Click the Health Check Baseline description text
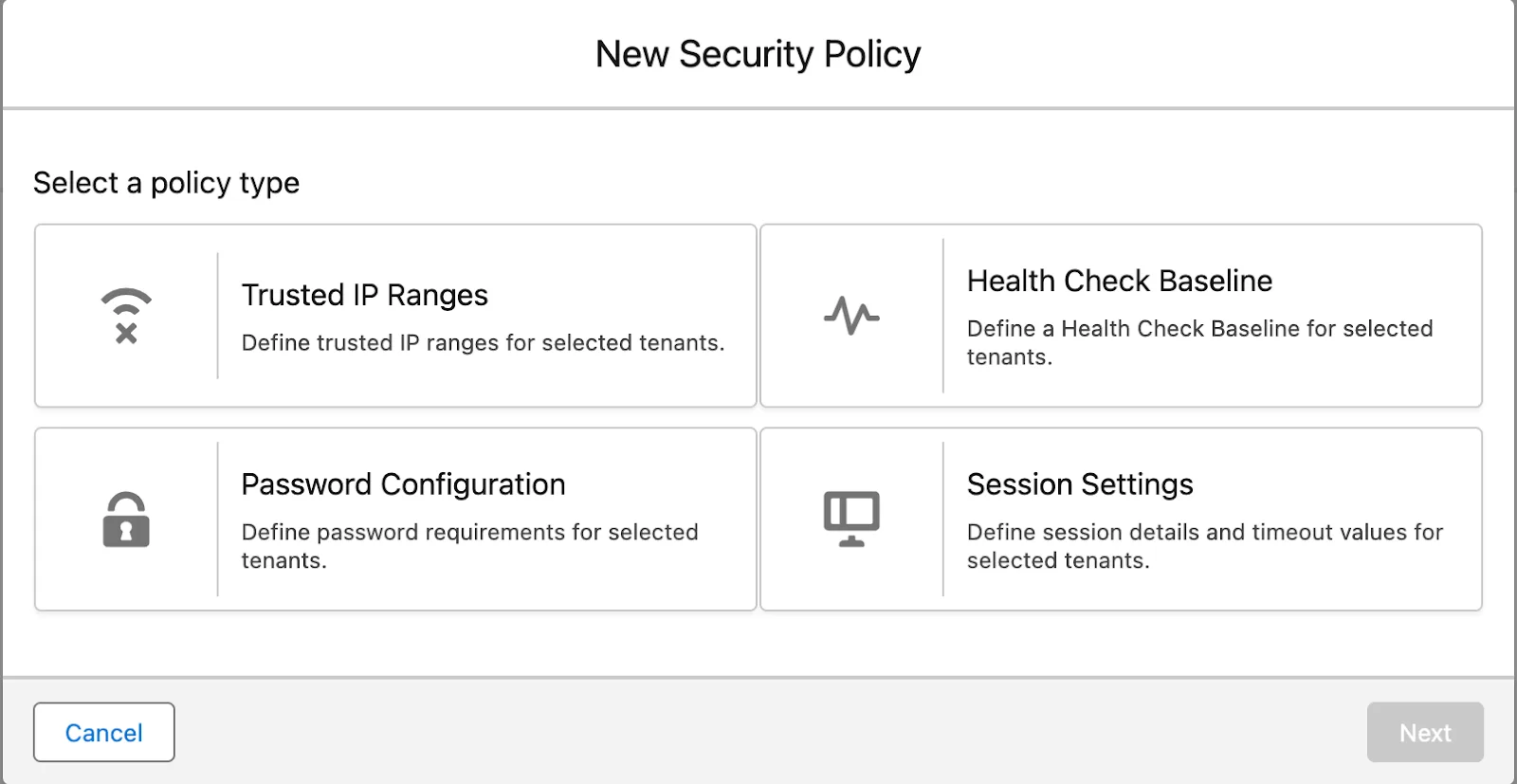1517x784 pixels. coord(1199,342)
